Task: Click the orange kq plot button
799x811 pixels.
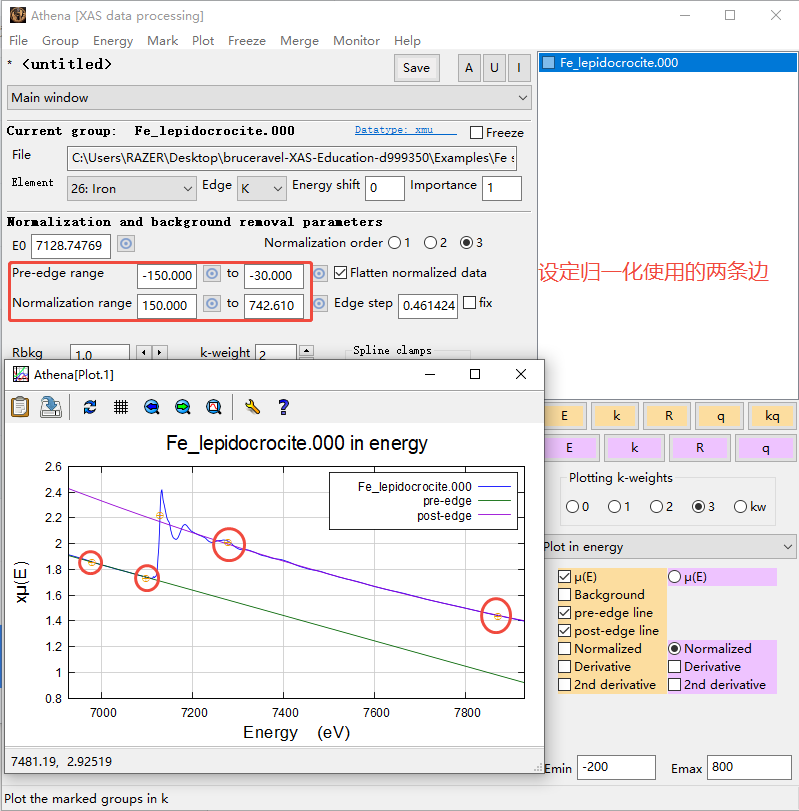Action: coord(771,416)
